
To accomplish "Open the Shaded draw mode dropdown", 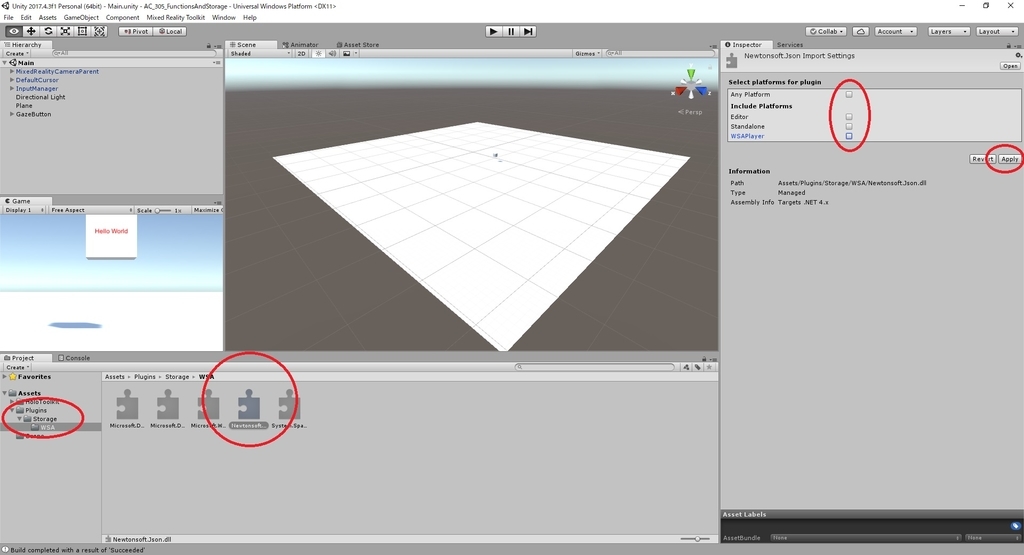I will pyautogui.click(x=259, y=54).
